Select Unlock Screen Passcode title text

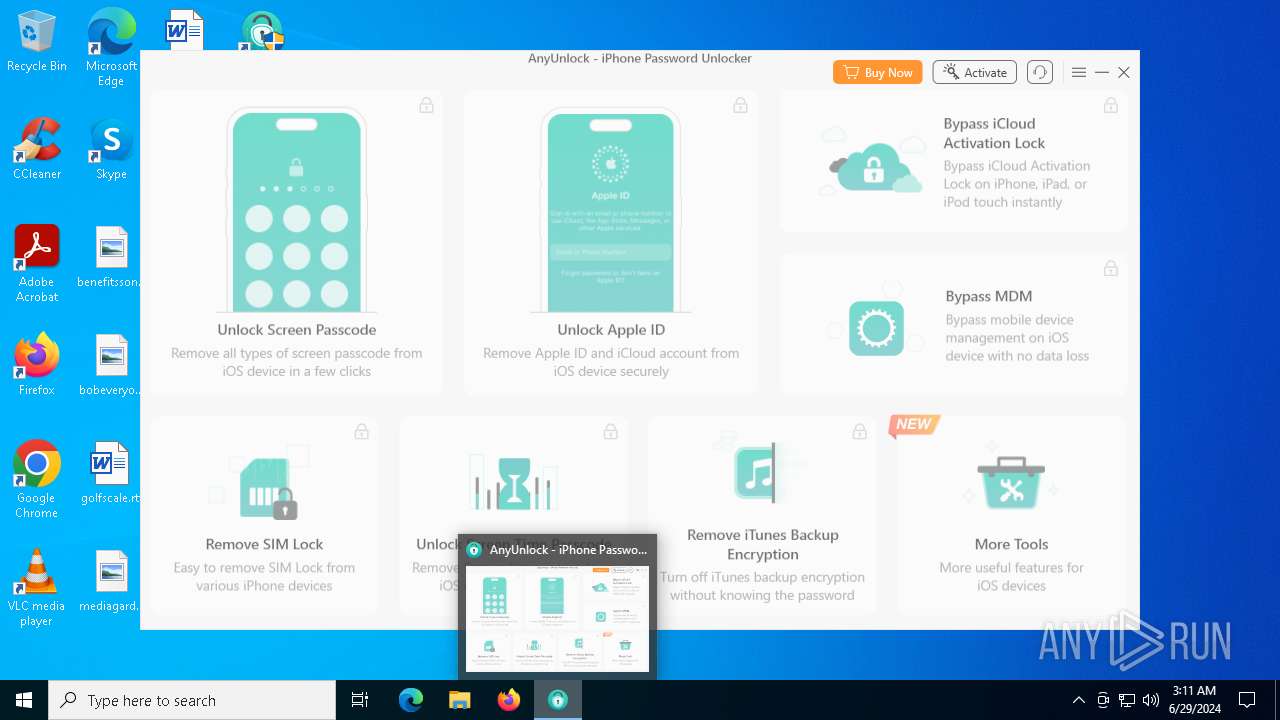tap(297, 330)
